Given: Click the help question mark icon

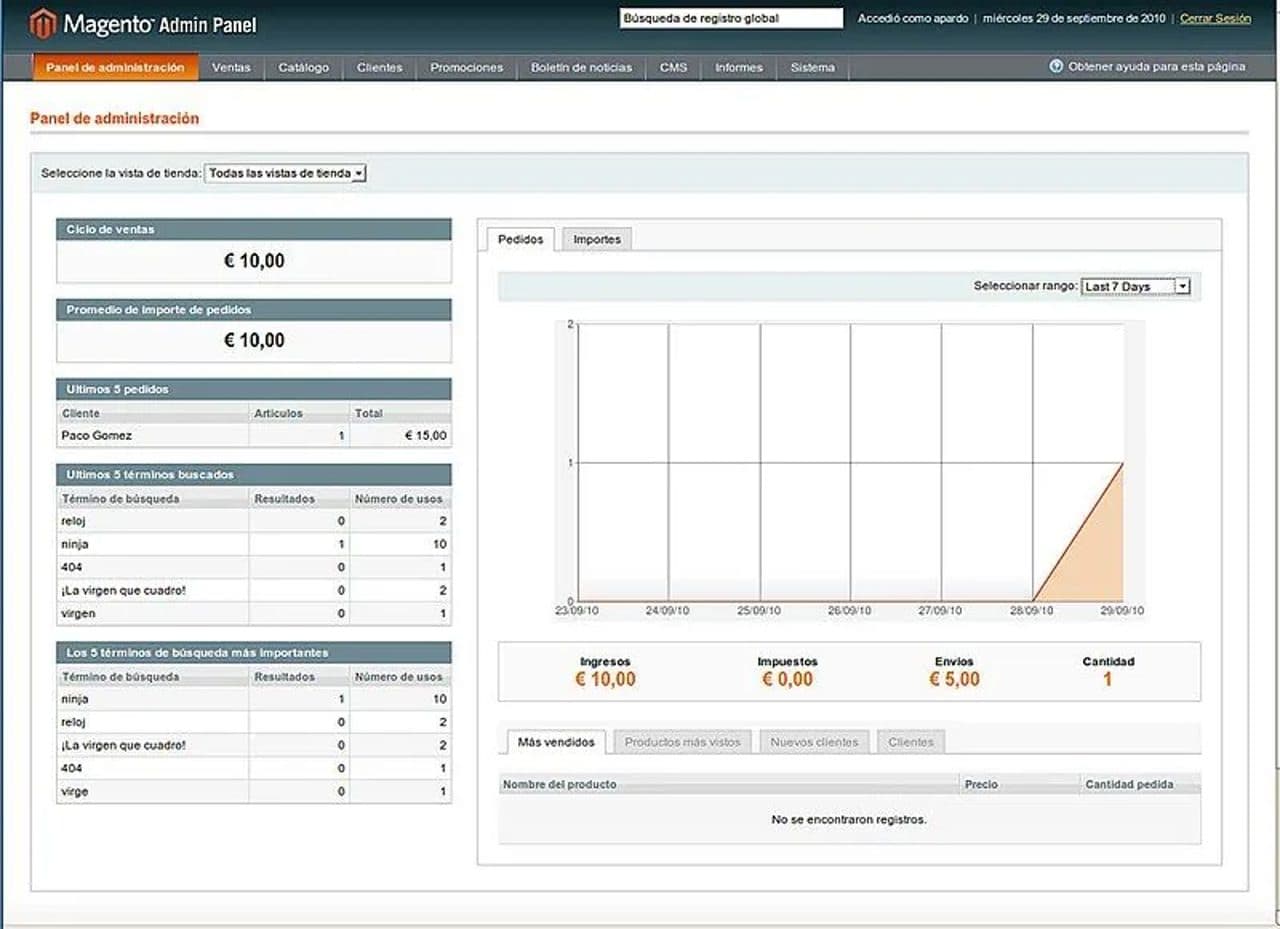Looking at the screenshot, I should pos(1056,66).
